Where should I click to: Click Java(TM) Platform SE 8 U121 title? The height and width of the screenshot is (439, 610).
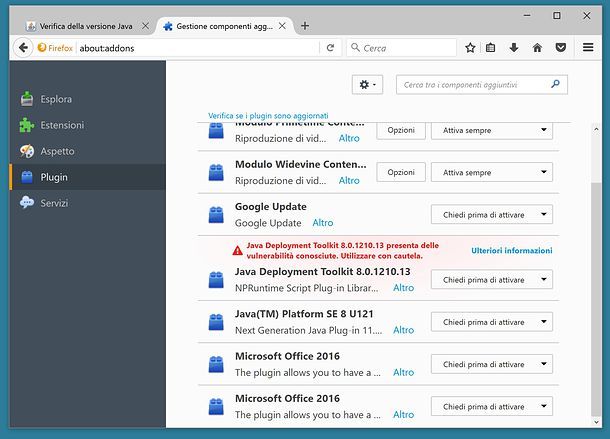[x=304, y=314]
